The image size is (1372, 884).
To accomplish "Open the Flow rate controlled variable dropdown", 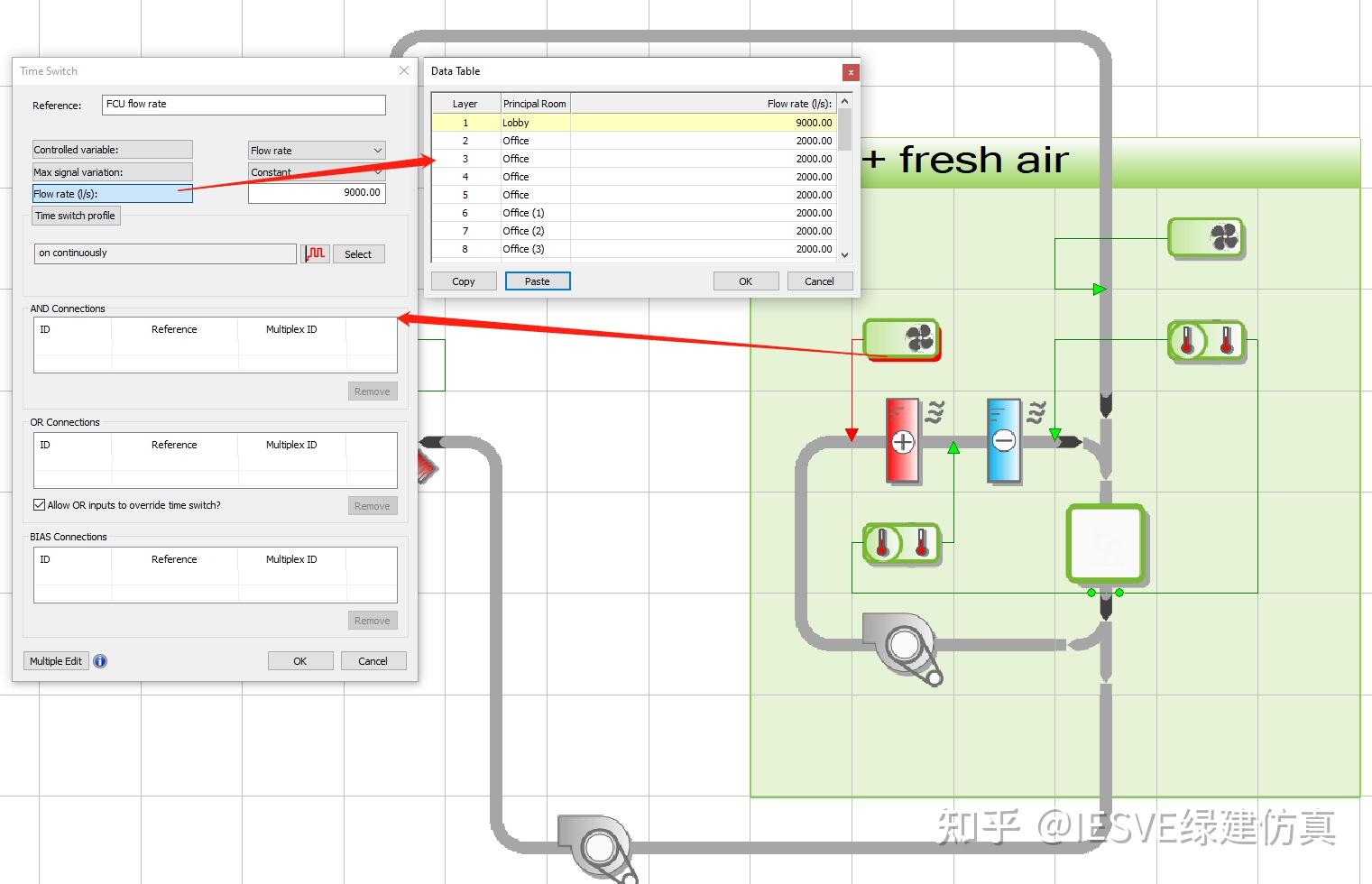I will tap(318, 151).
